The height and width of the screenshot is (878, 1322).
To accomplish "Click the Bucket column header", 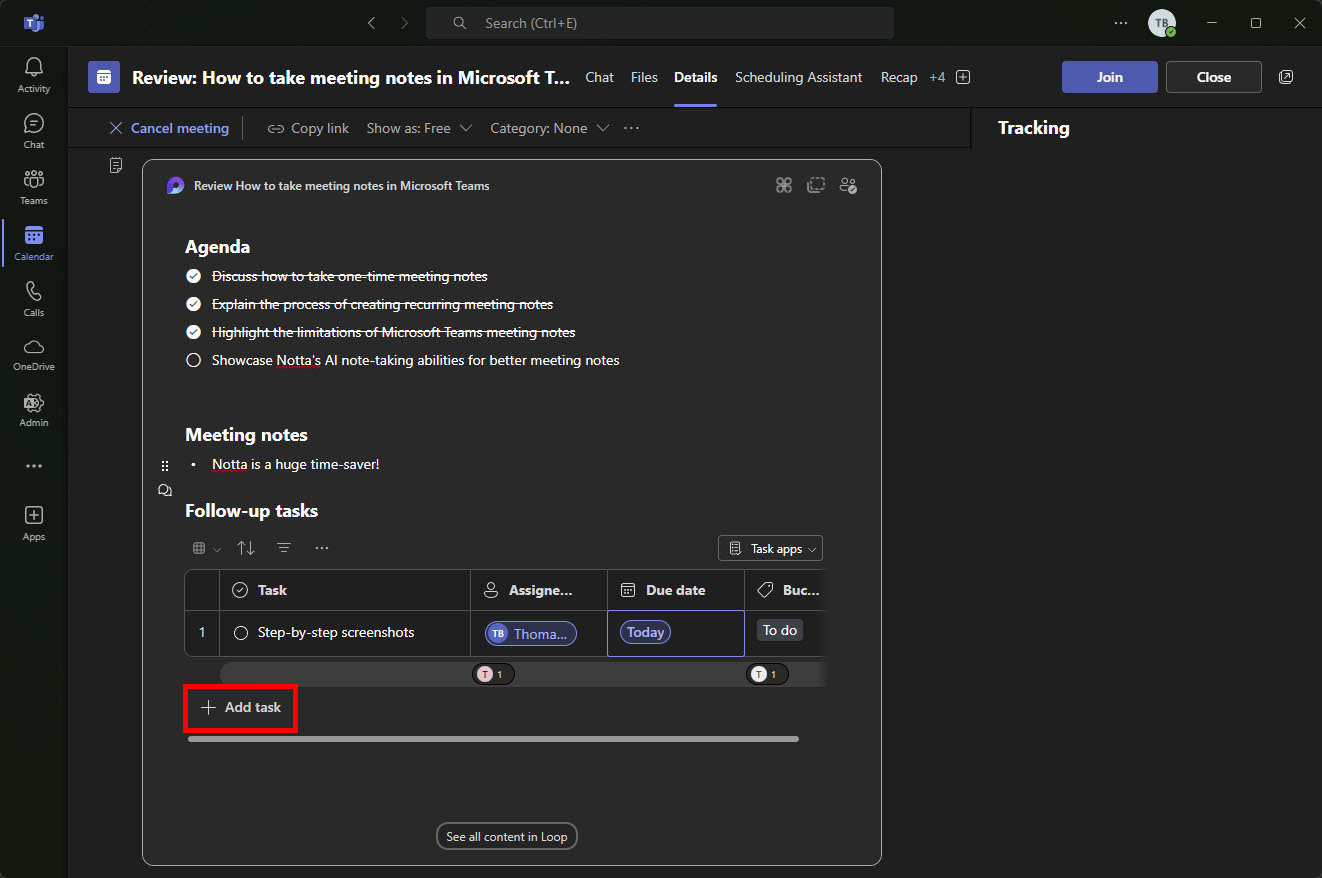I will click(x=785, y=590).
